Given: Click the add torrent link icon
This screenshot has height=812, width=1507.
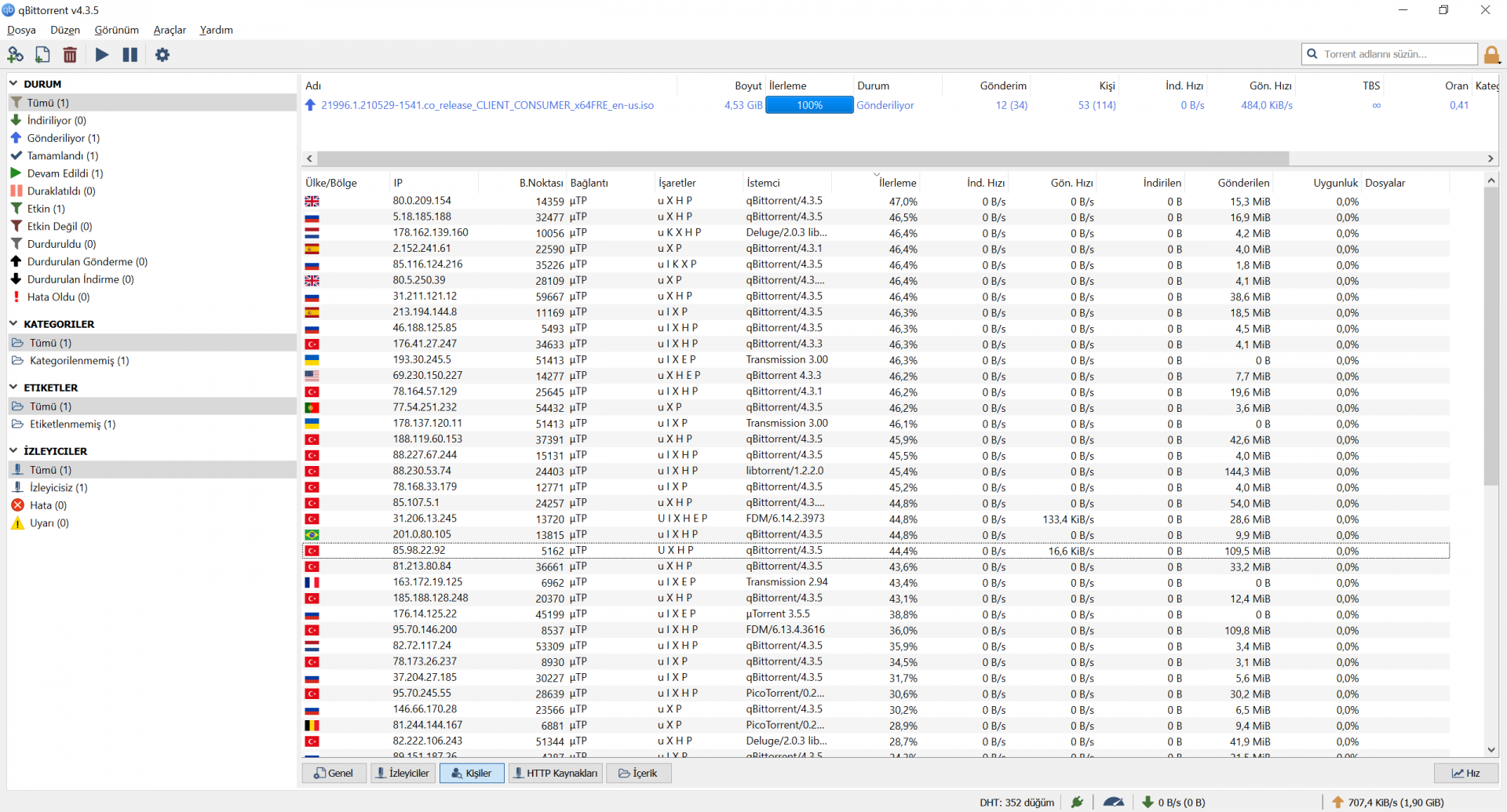Looking at the screenshot, I should [16, 55].
